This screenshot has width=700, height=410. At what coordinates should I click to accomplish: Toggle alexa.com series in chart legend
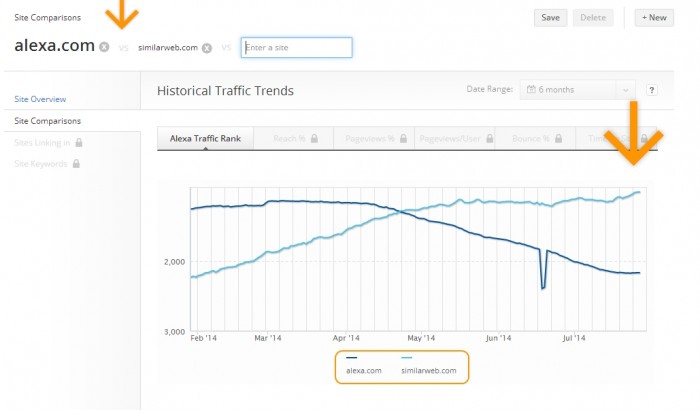tap(363, 371)
